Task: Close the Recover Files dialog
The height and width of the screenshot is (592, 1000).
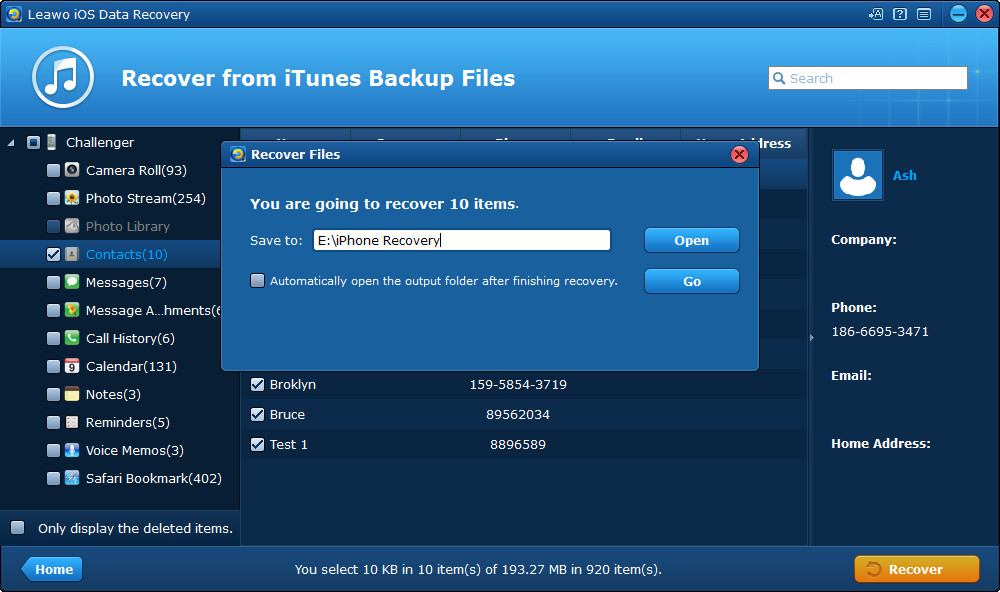Action: [739, 154]
